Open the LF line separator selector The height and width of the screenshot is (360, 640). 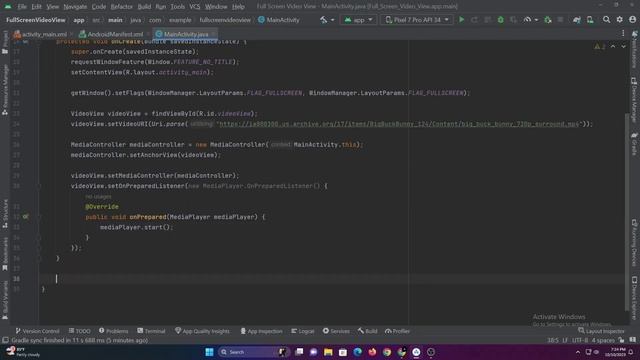[x=565, y=340]
